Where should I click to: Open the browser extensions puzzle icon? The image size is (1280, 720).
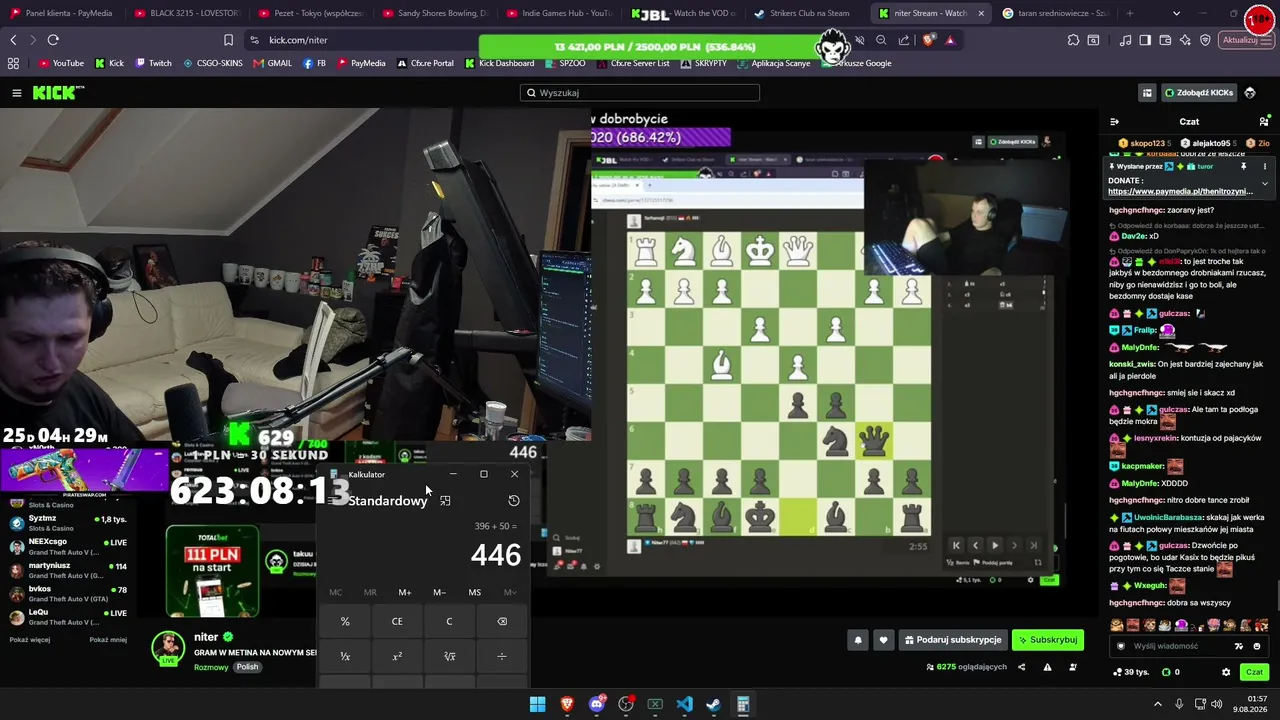[x=1073, y=40]
